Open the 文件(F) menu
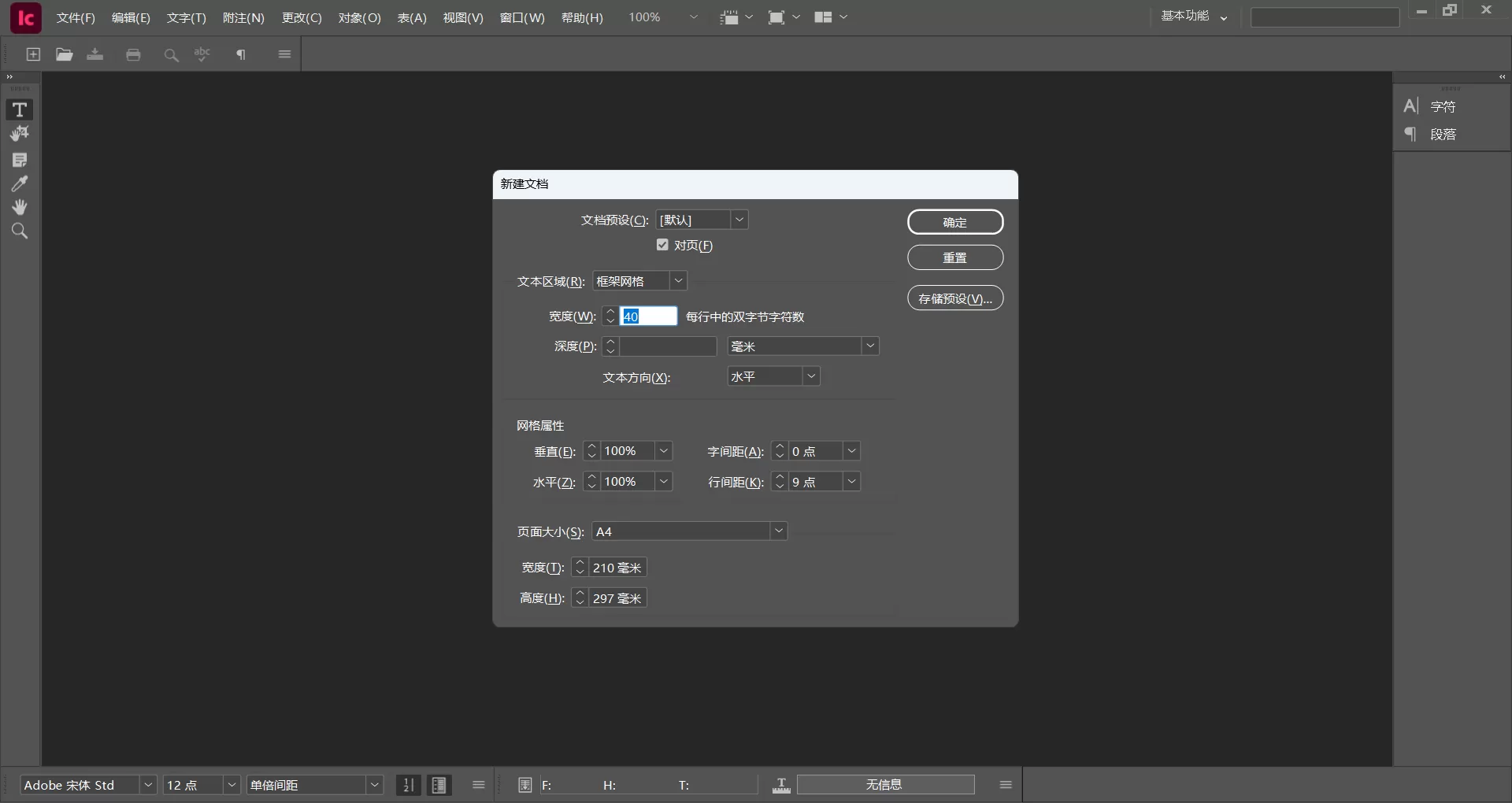This screenshot has height=803, width=1512. (x=75, y=17)
